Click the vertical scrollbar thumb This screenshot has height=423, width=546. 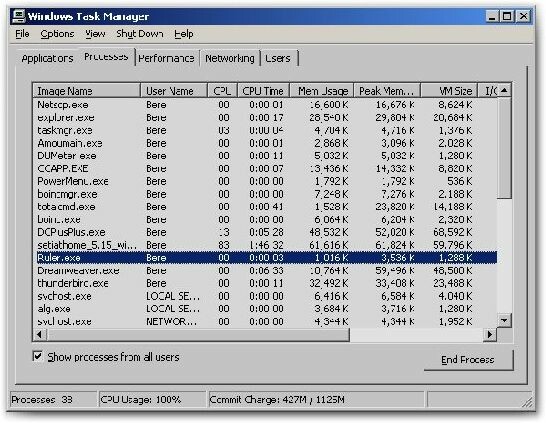click(x=504, y=148)
